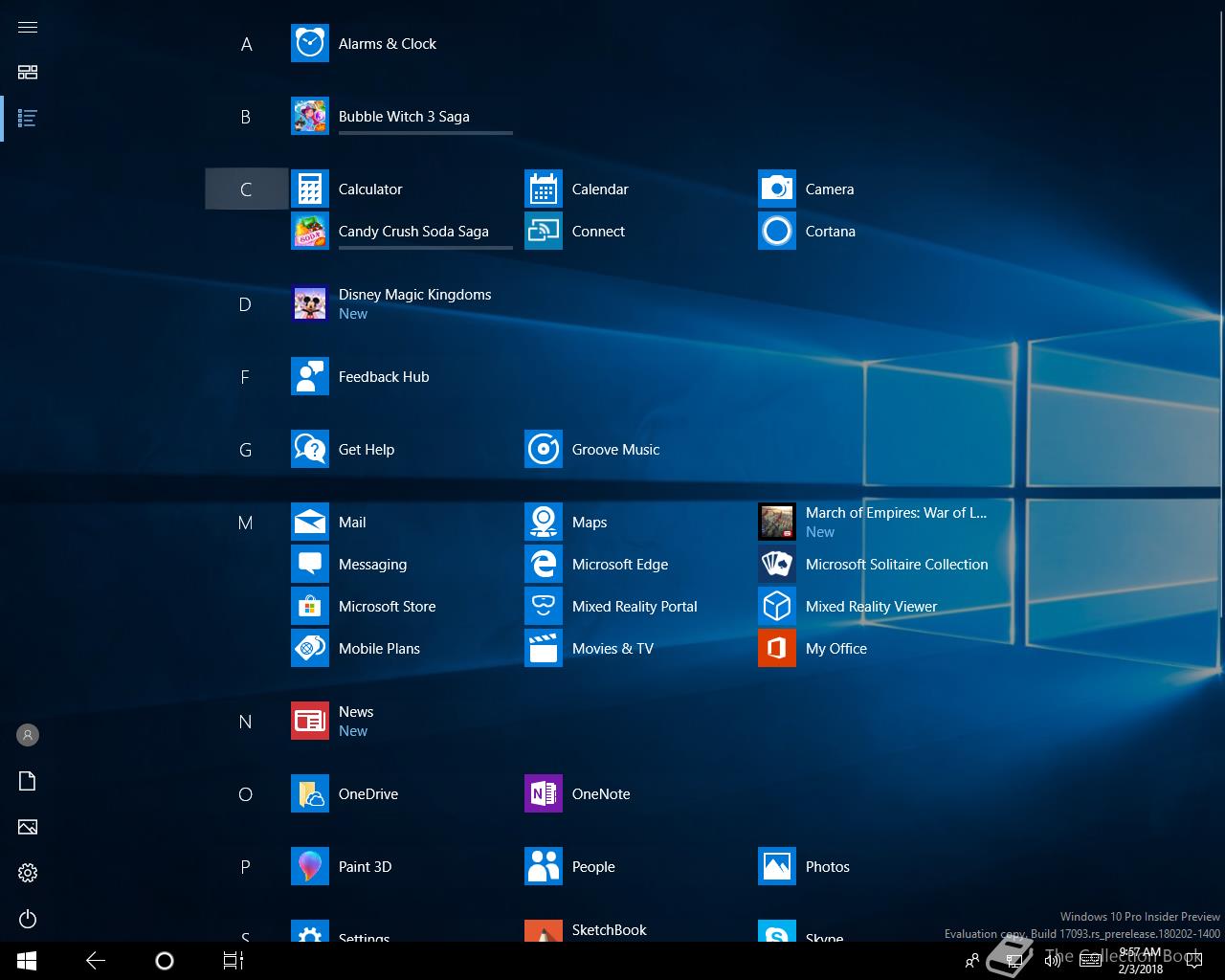Image resolution: width=1225 pixels, height=980 pixels.
Task: Open the Microsoft Store icon
Action: [x=309, y=607]
